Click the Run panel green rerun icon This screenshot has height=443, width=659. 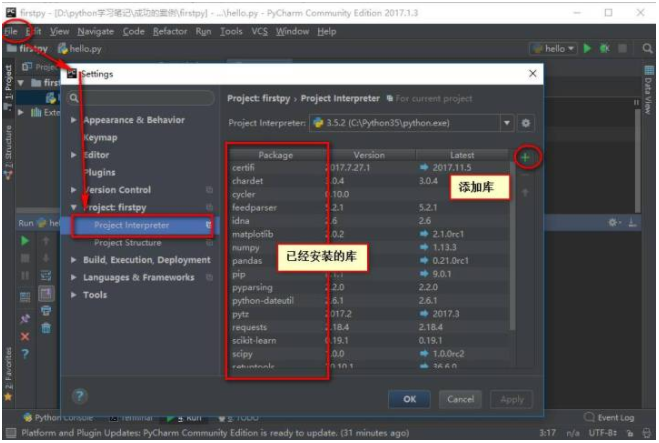tap(25, 241)
